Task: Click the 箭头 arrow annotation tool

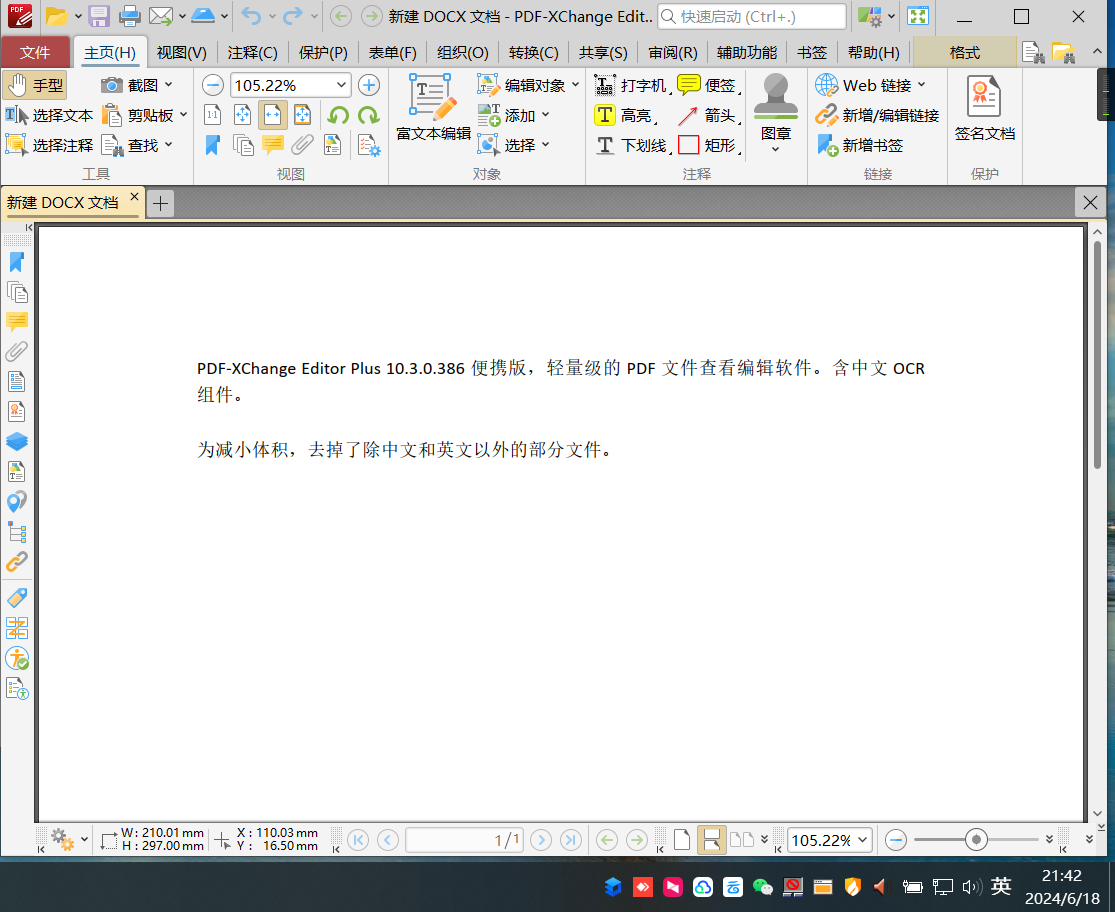Action: (x=707, y=116)
